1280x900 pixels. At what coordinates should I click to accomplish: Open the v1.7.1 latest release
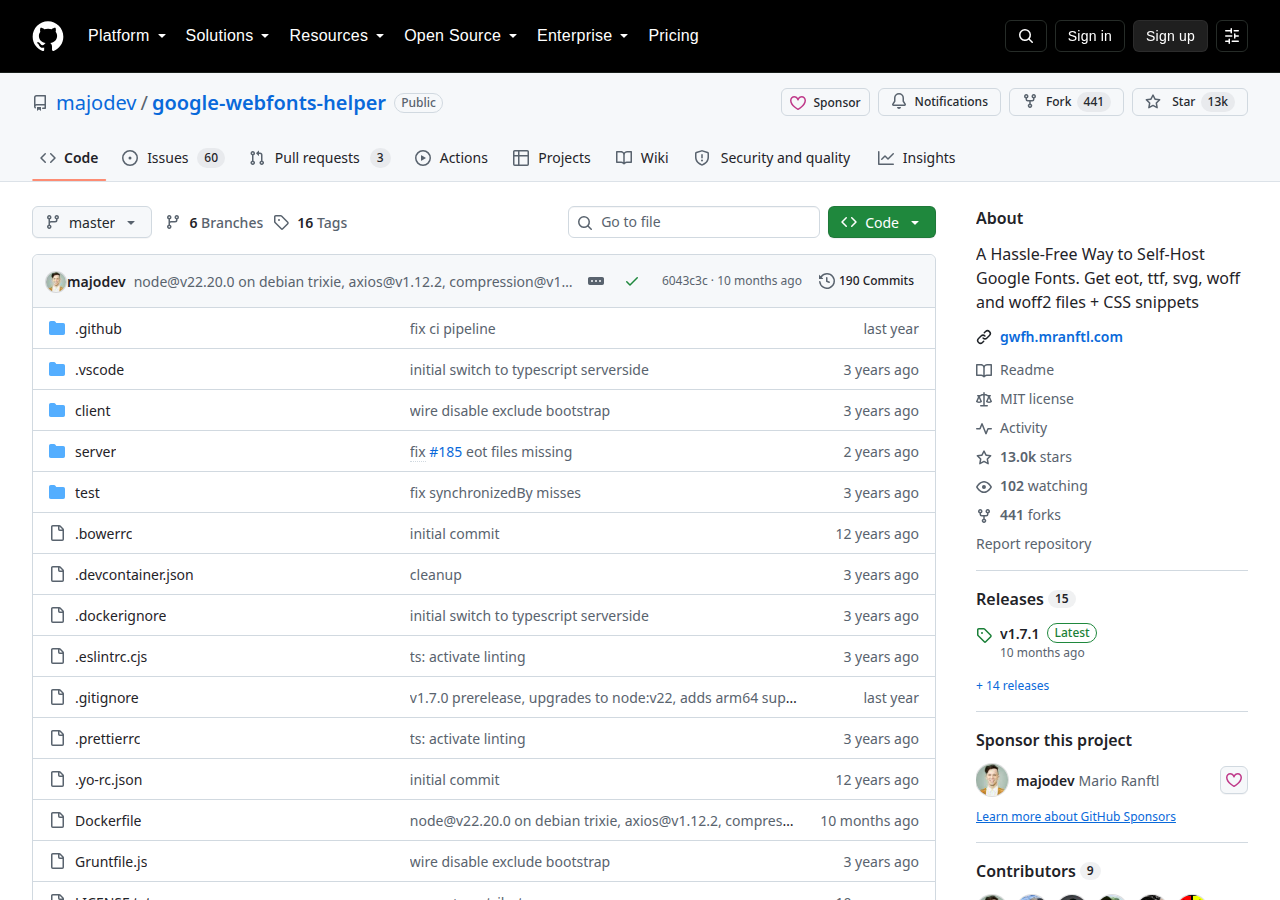tap(1020, 634)
